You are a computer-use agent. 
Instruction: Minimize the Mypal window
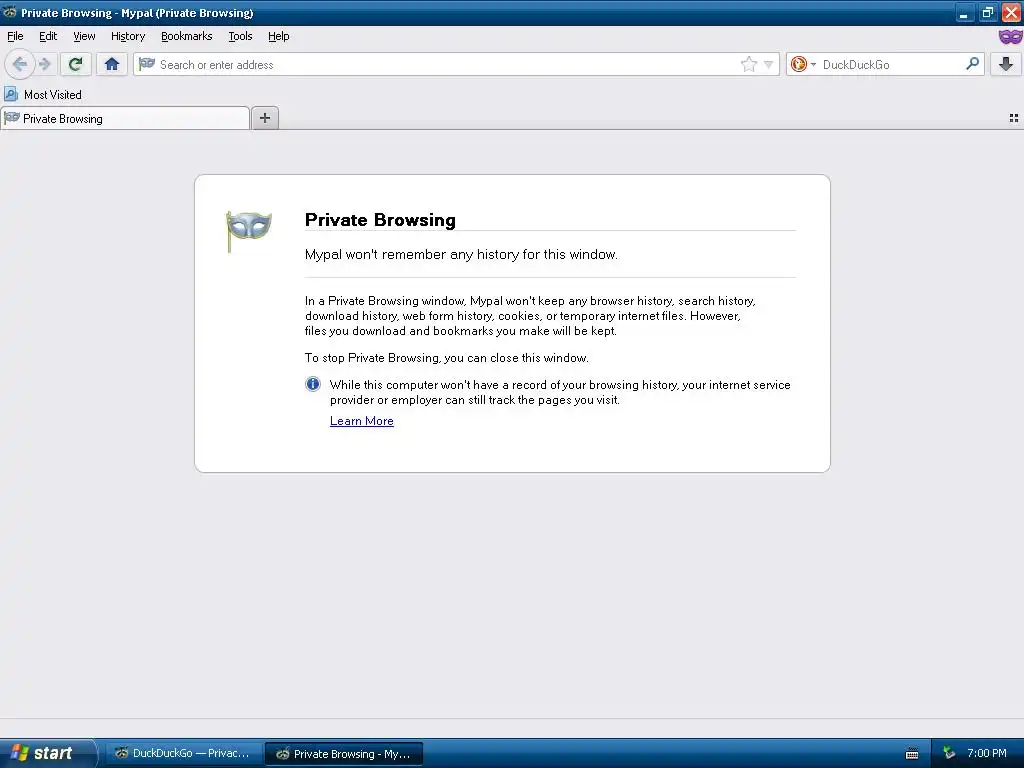coord(964,13)
